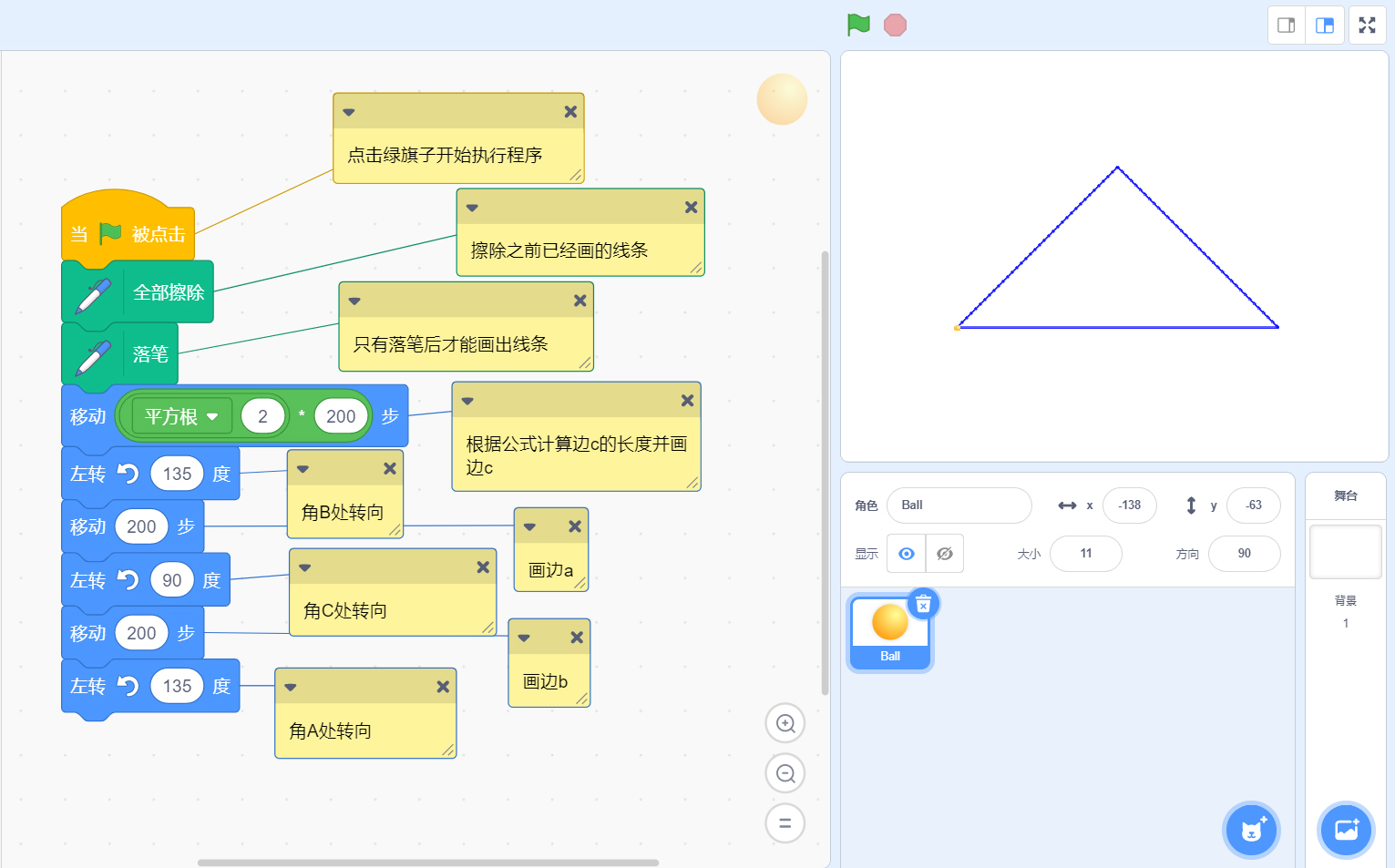Screen dimensions: 1395x868
Task: Delete the 角B处转向 comment
Action: pyautogui.click(x=390, y=468)
